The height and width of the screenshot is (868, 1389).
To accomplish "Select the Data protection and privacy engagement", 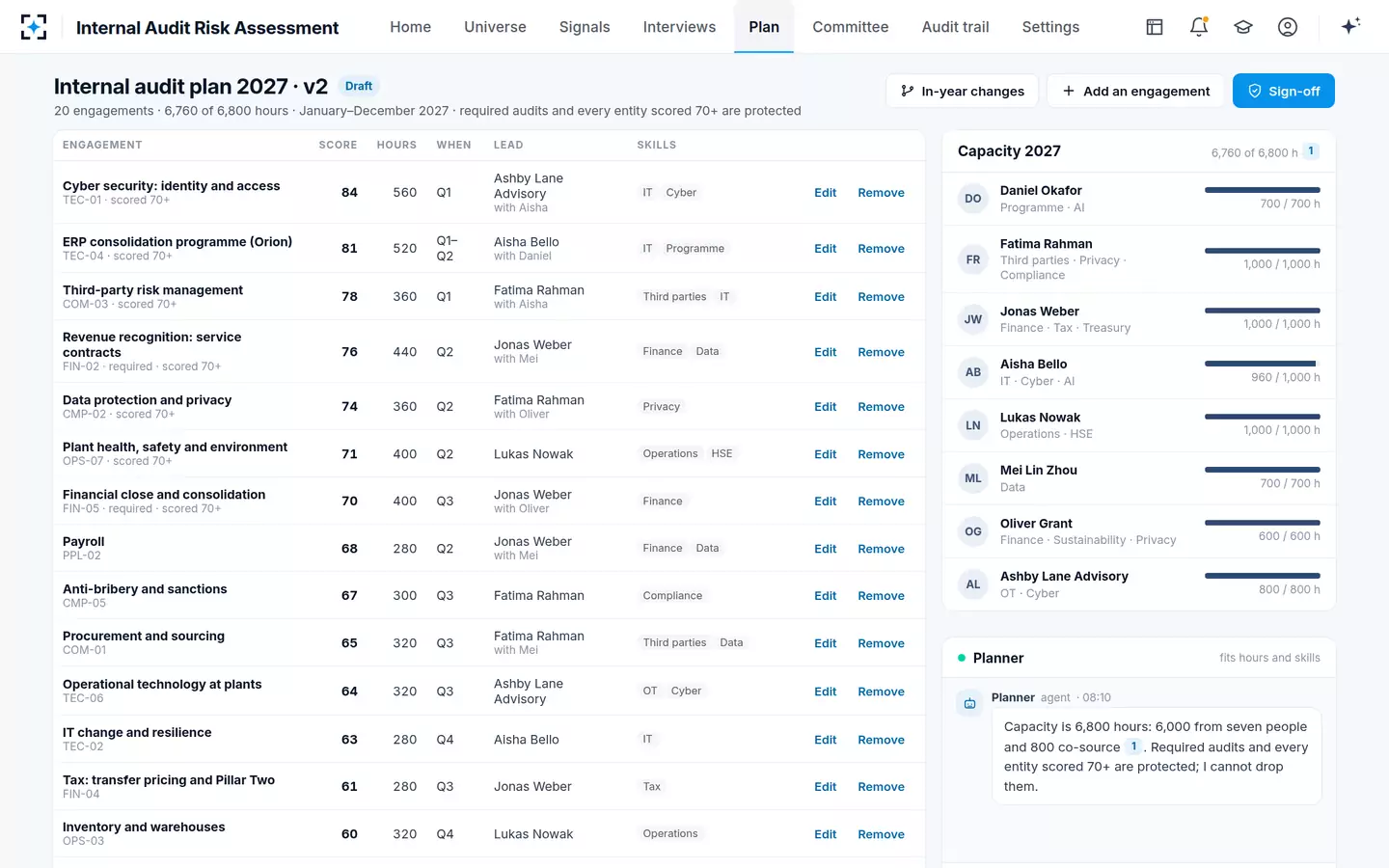I will [147, 400].
